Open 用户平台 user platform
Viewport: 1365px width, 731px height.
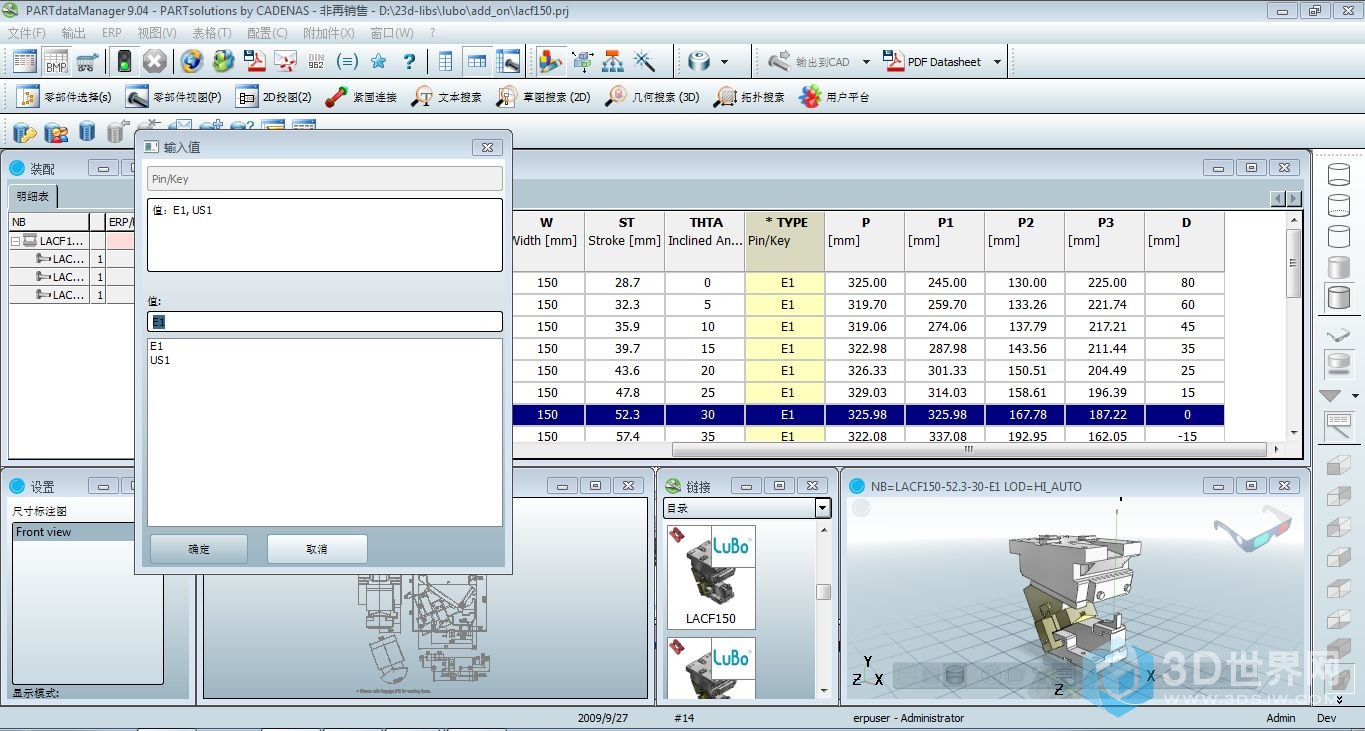[834, 97]
